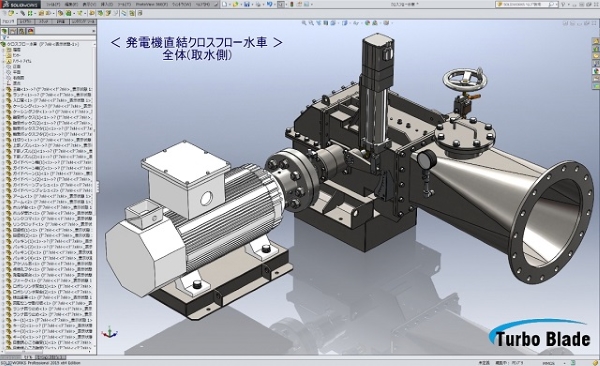Viewport: 600px width, 366px height.
Task: Click the Print icon in top toolbar
Action: (x=258, y=4)
